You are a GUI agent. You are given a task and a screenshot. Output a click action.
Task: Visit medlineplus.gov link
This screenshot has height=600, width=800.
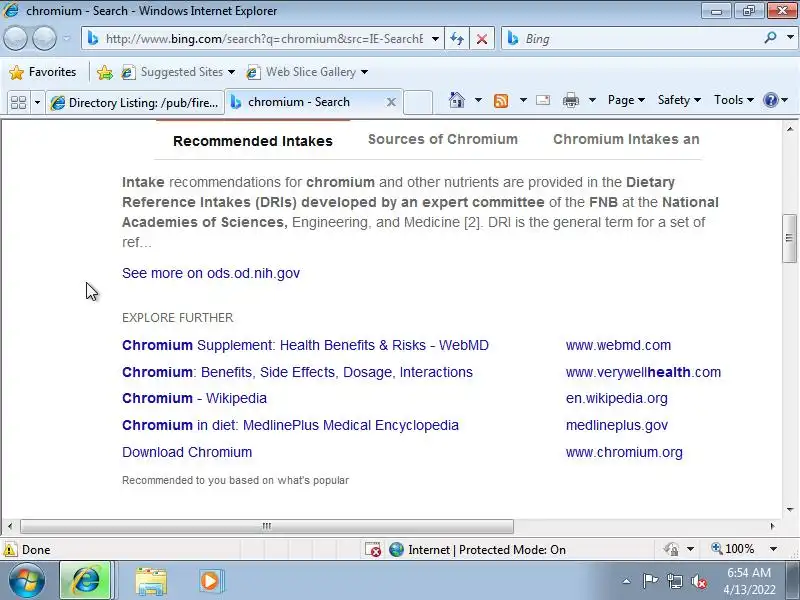coord(616,426)
